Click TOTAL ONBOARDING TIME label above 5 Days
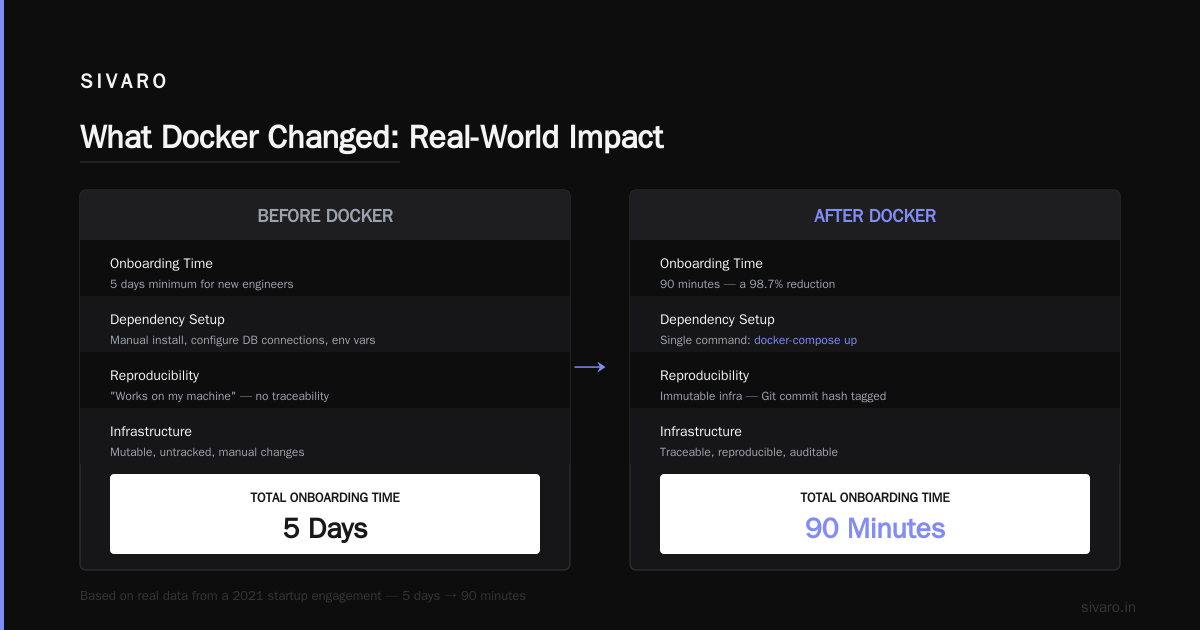 click(x=325, y=497)
